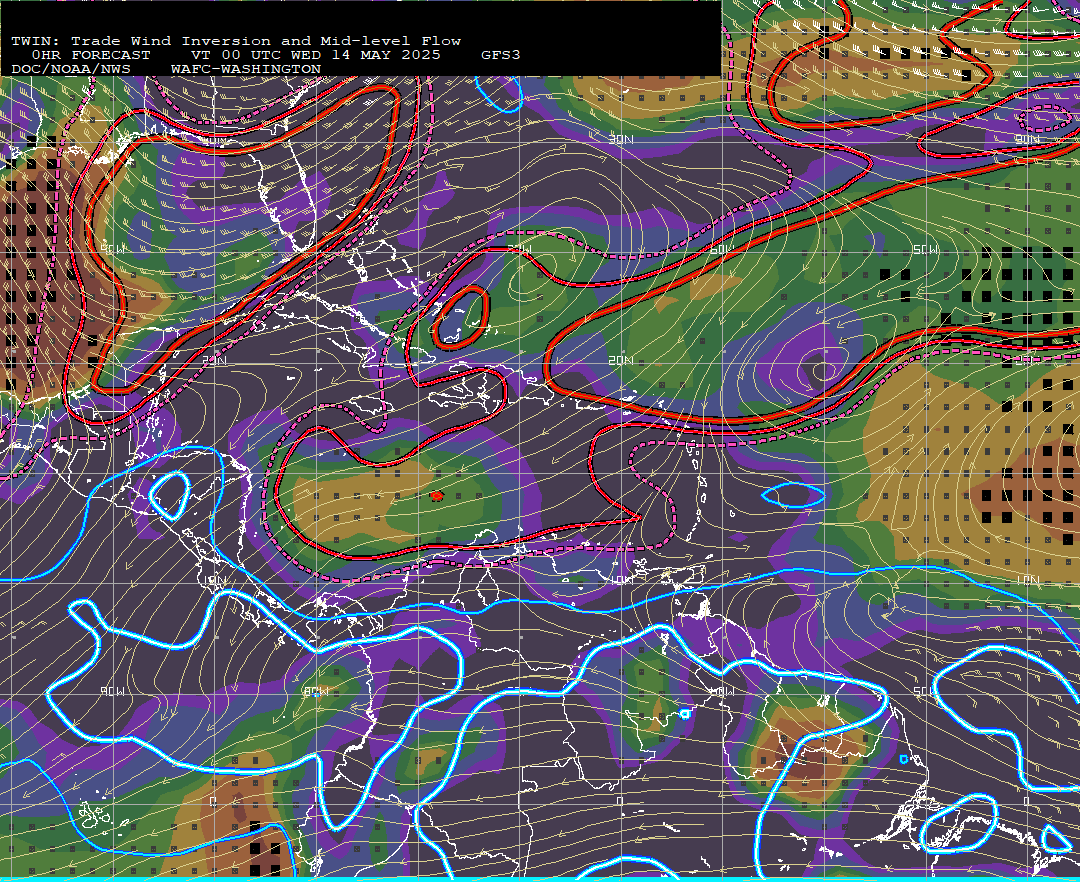The width and height of the screenshot is (1080, 882).
Task: Select the "DOC/NOAA/NWS" source text
Action: [x=71, y=70]
